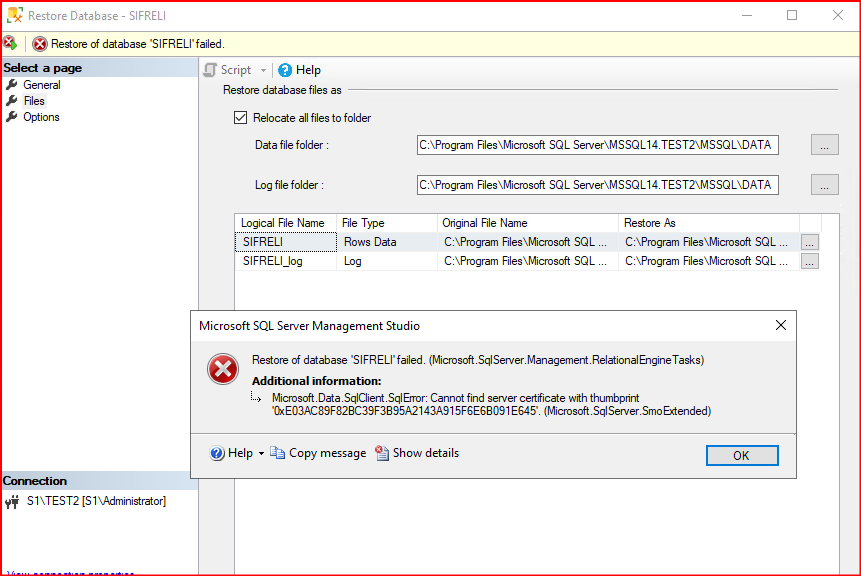Click the large red error icon in the dialog
The height and width of the screenshot is (576, 861).
click(x=222, y=369)
